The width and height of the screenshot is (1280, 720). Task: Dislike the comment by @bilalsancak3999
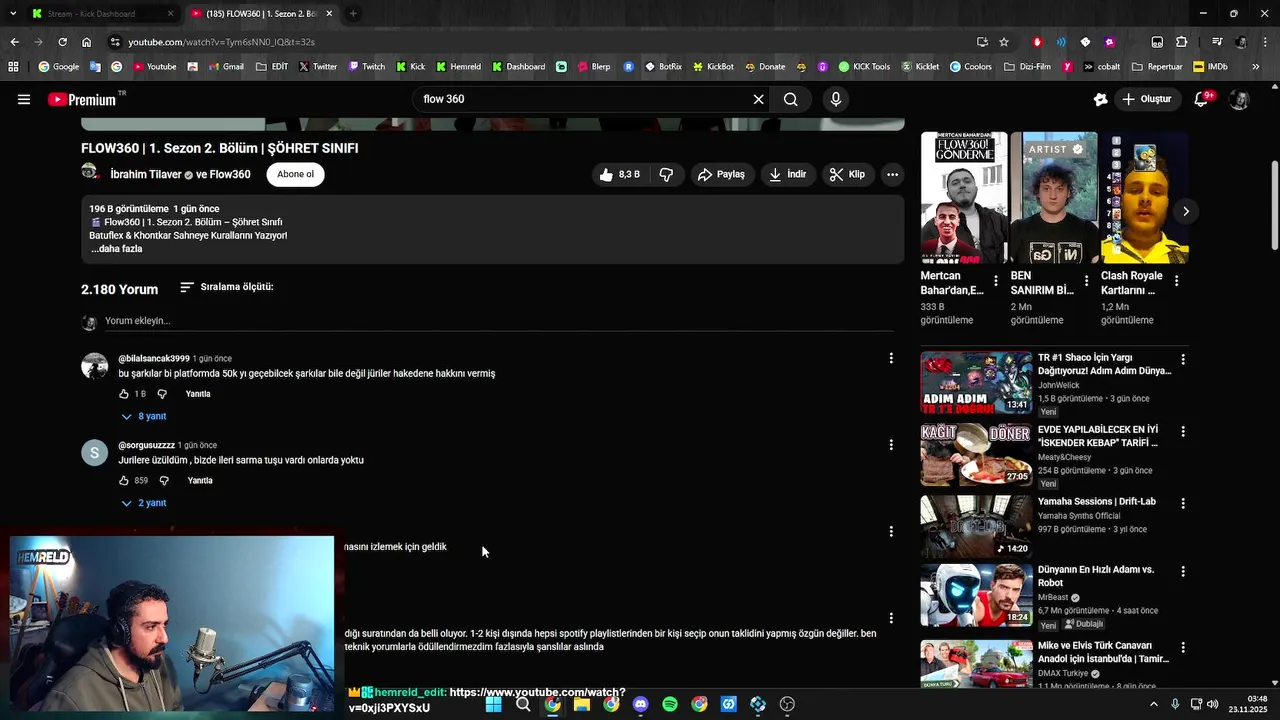(x=162, y=394)
